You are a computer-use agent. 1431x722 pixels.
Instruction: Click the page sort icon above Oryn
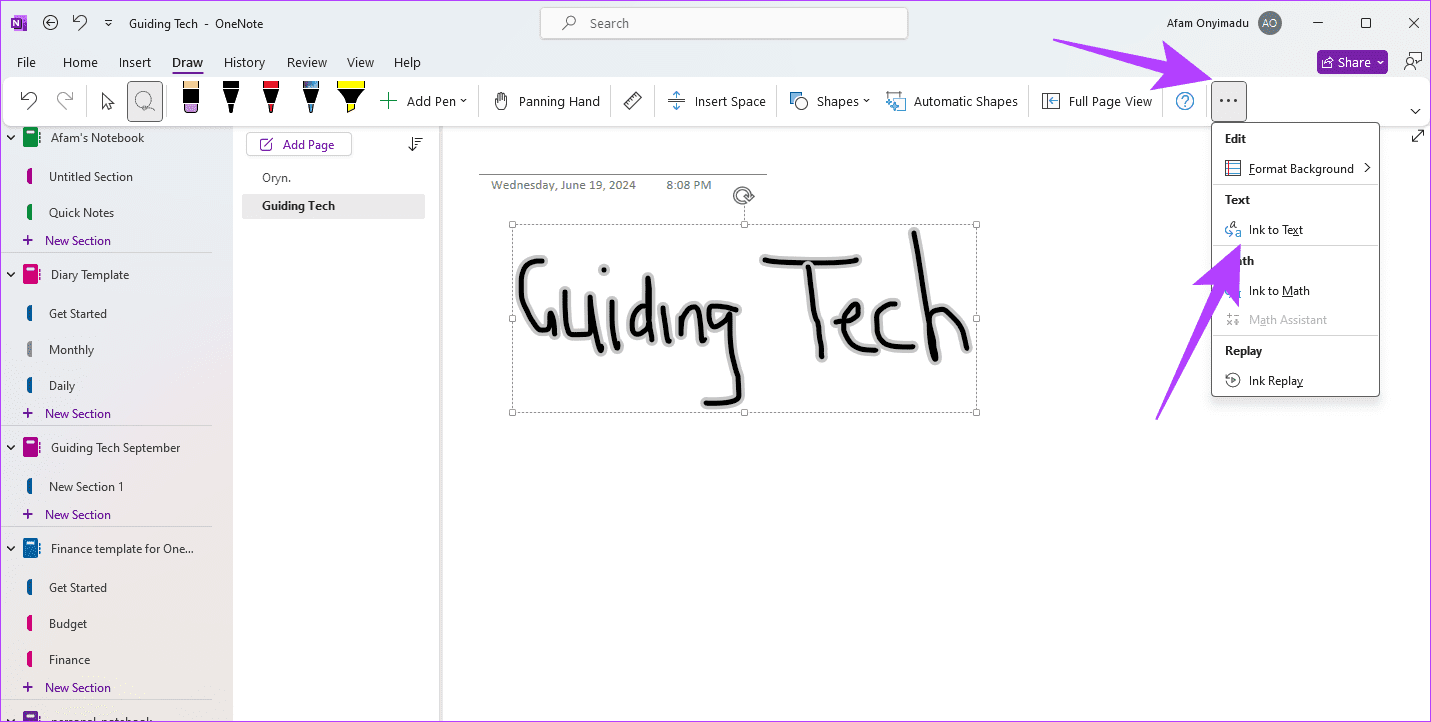coord(415,144)
